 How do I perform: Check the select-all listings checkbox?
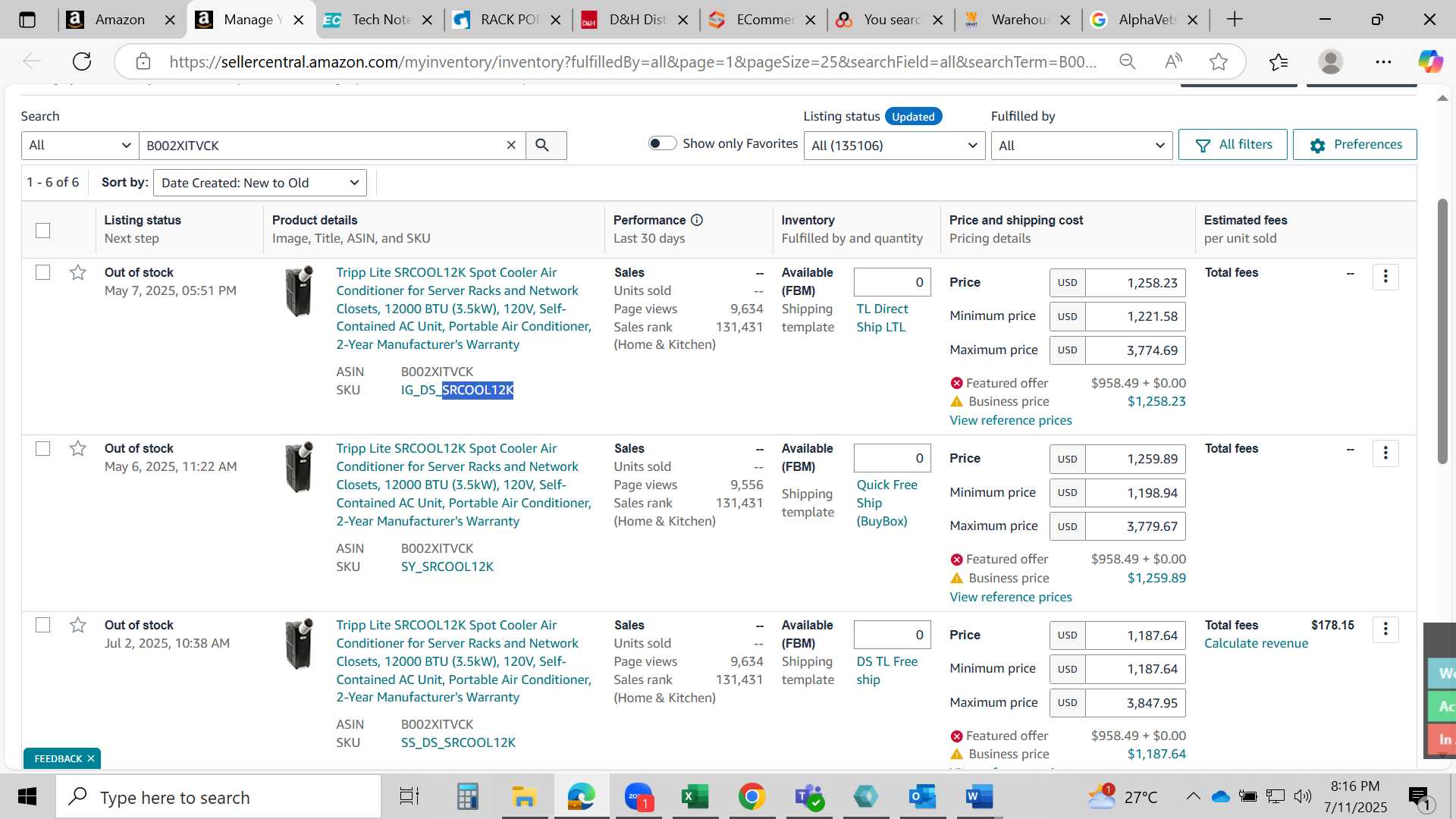43,231
